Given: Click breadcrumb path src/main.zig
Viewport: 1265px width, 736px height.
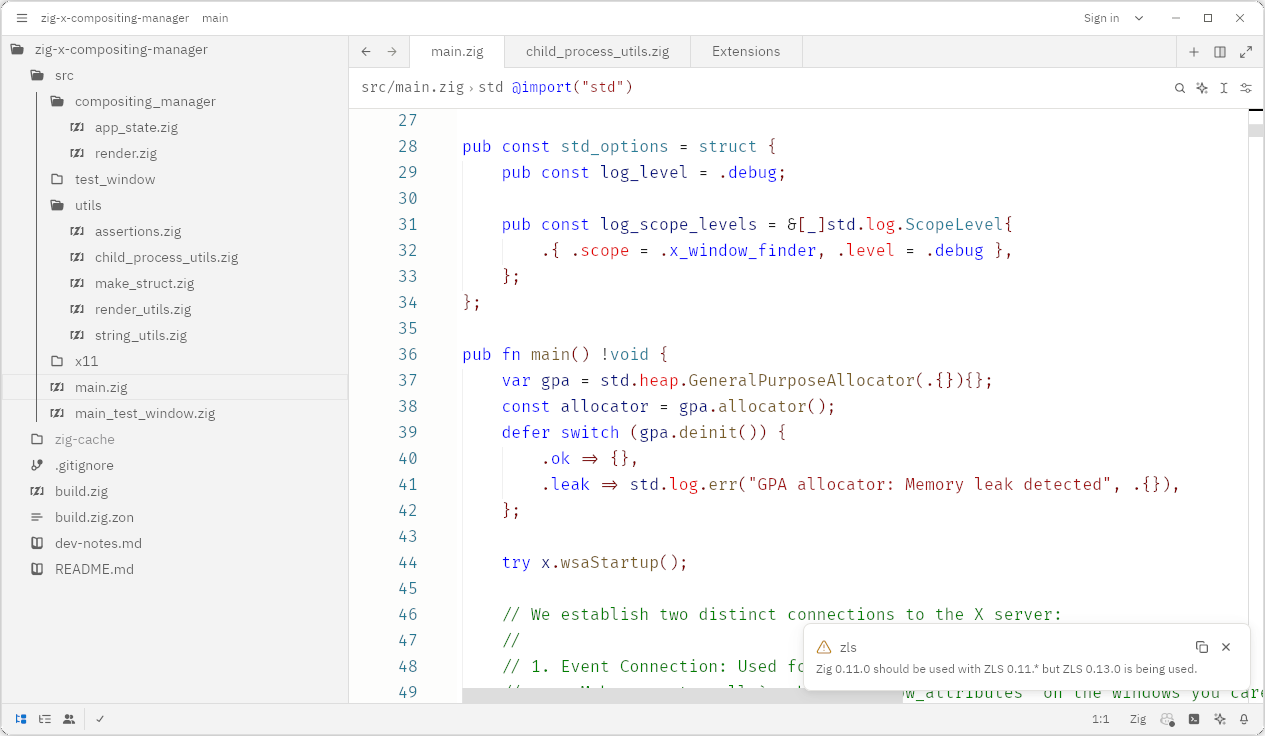Looking at the screenshot, I should click(412, 88).
